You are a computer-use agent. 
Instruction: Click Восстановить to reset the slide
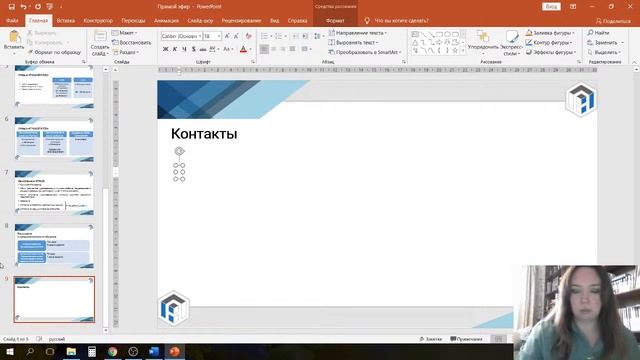tap(131, 42)
